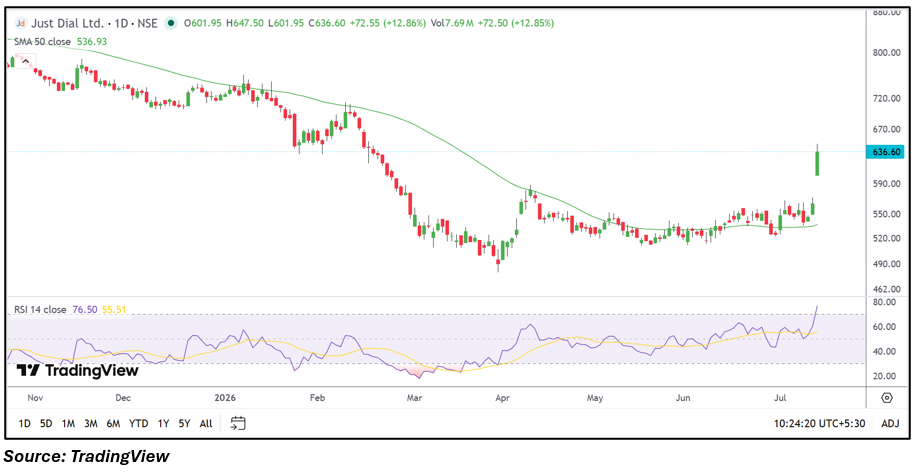Select the 6M time range
Image resolution: width=915 pixels, height=473 pixels.
point(113,423)
